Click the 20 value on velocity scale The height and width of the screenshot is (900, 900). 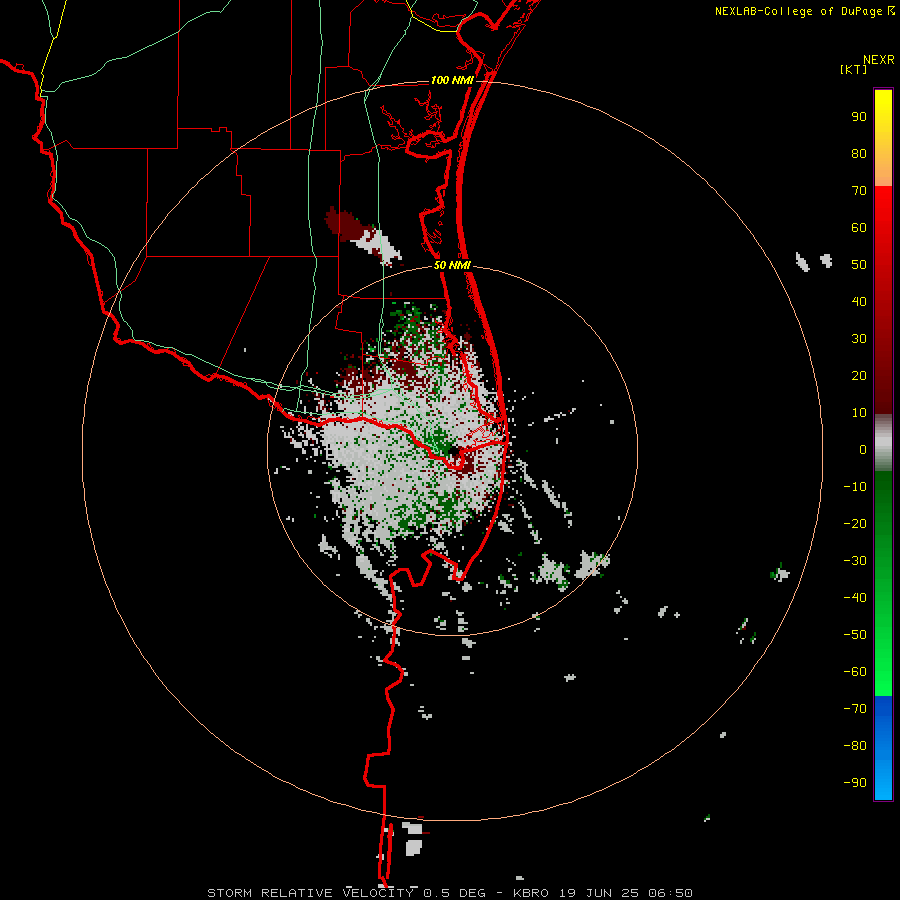click(859, 376)
